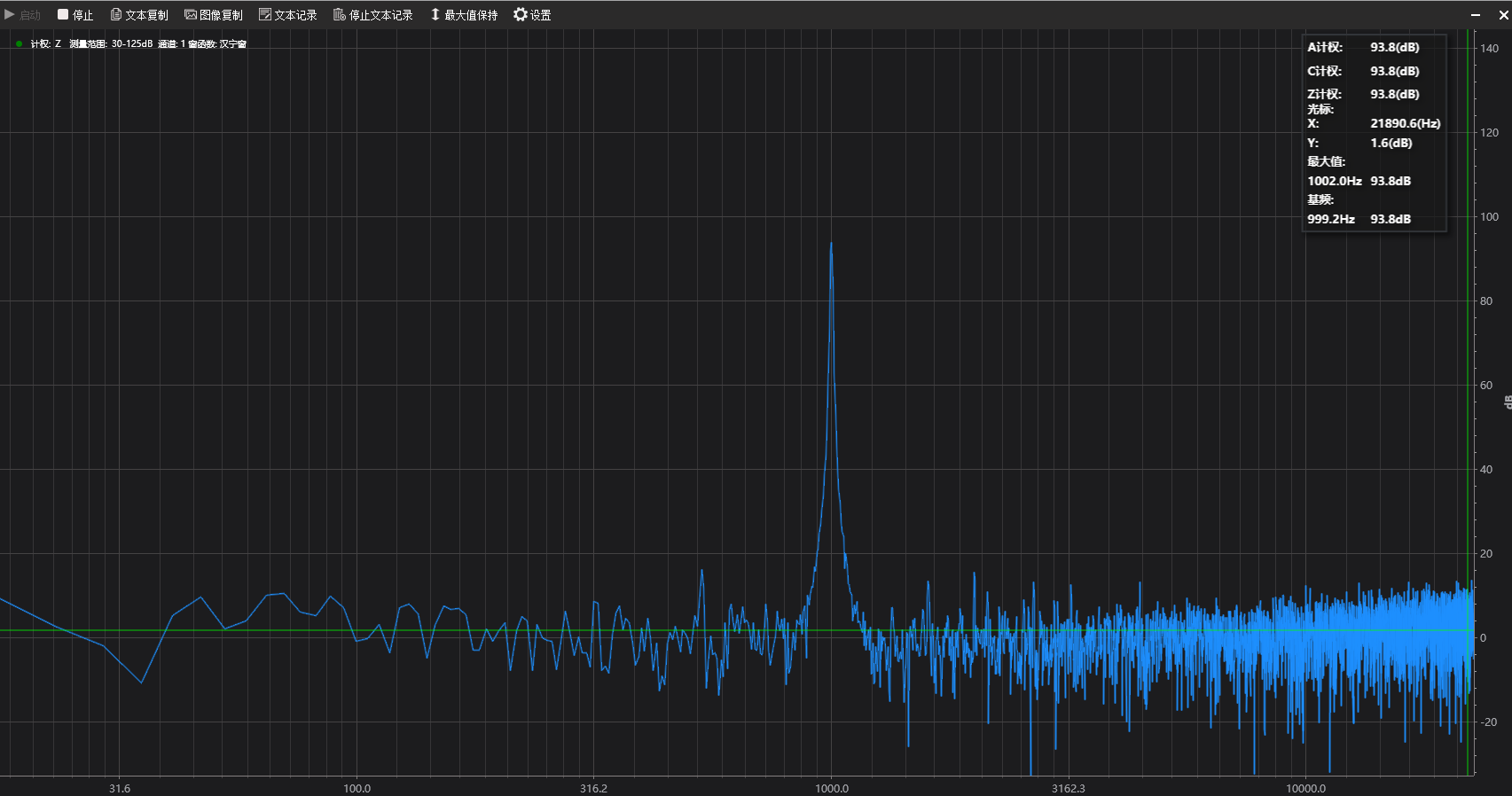Click the 停止文本记录 stop-logging icon
The height and width of the screenshot is (796, 1512).
(x=339, y=14)
